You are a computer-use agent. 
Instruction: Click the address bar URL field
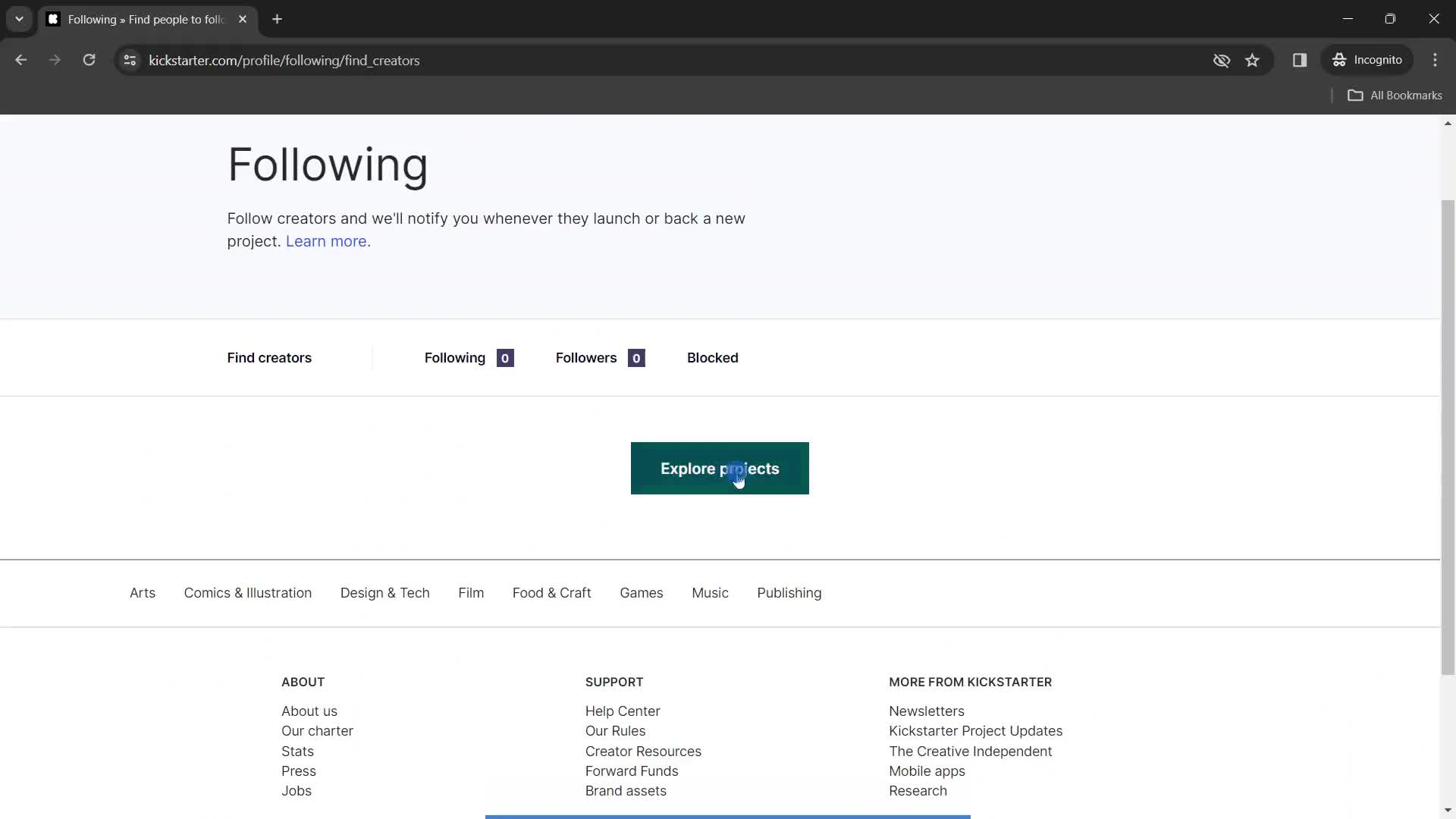284,60
